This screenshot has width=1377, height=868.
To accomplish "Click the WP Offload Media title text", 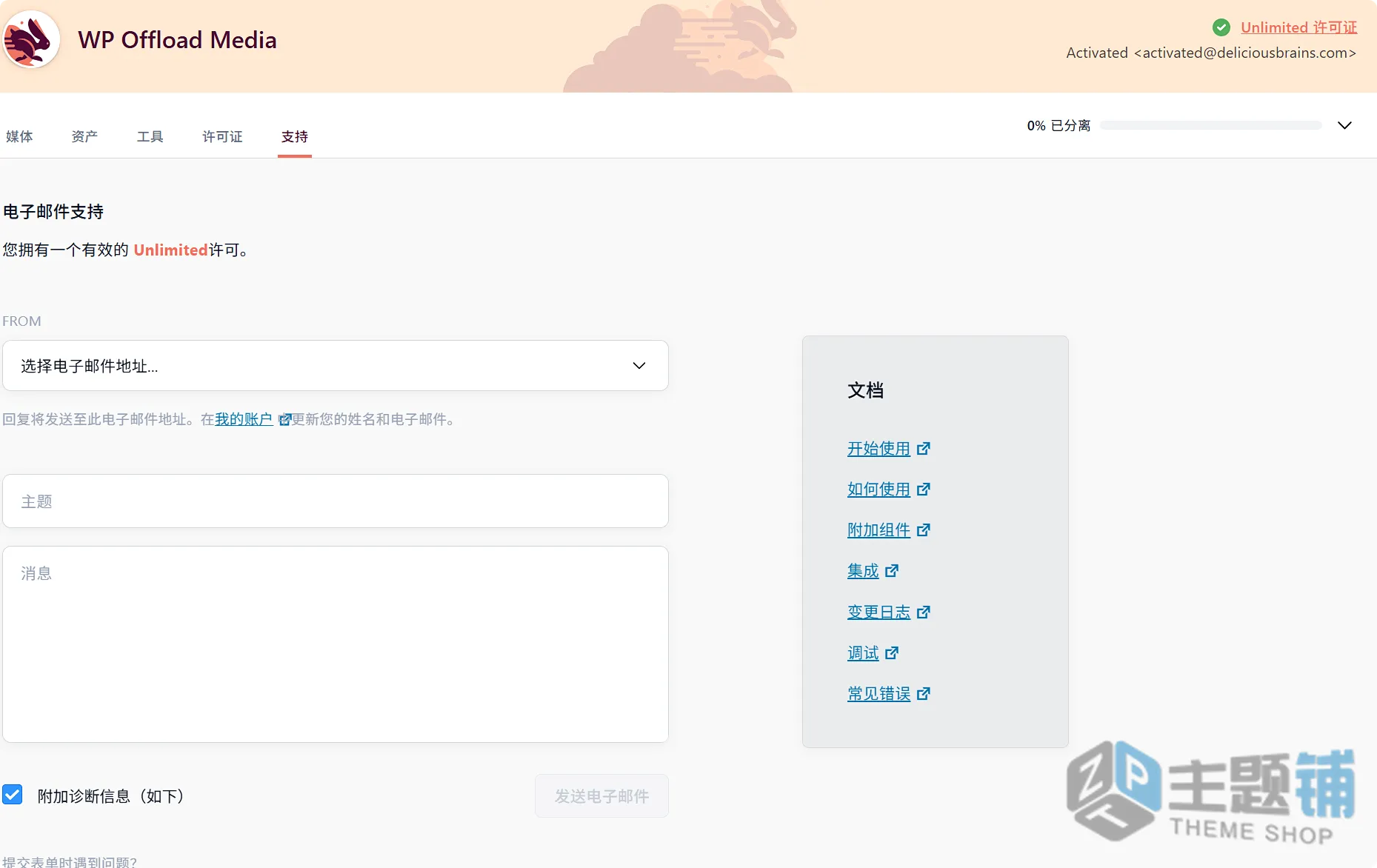I will [177, 40].
